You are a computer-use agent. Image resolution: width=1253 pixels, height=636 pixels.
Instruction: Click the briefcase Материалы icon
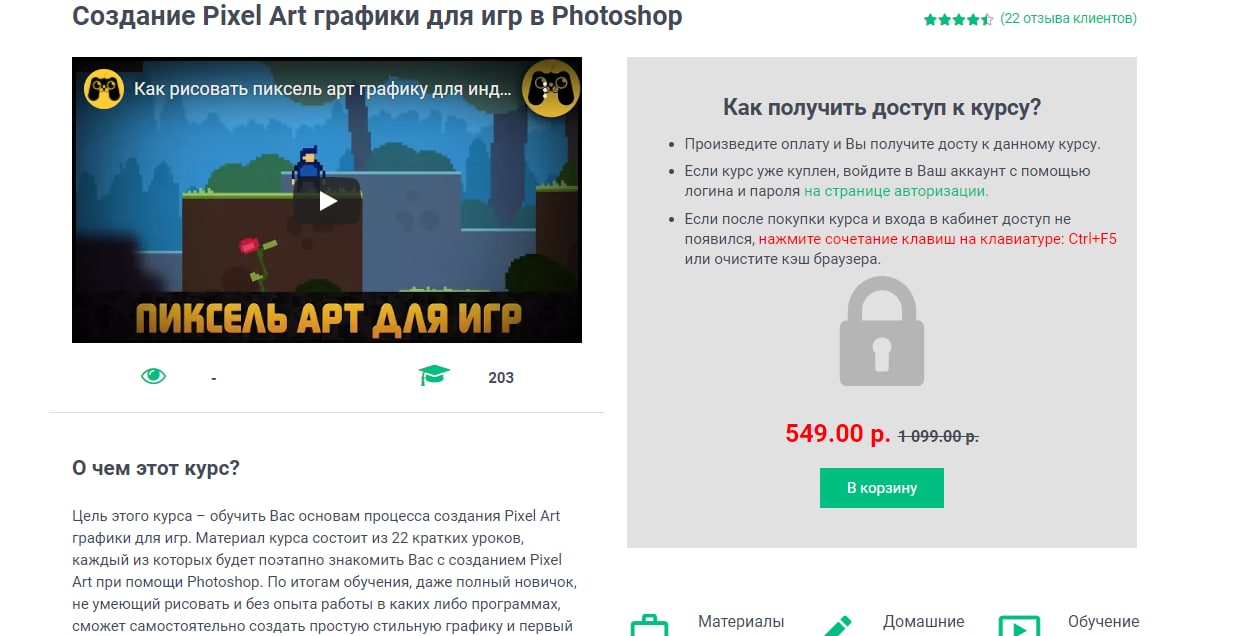click(x=649, y=626)
